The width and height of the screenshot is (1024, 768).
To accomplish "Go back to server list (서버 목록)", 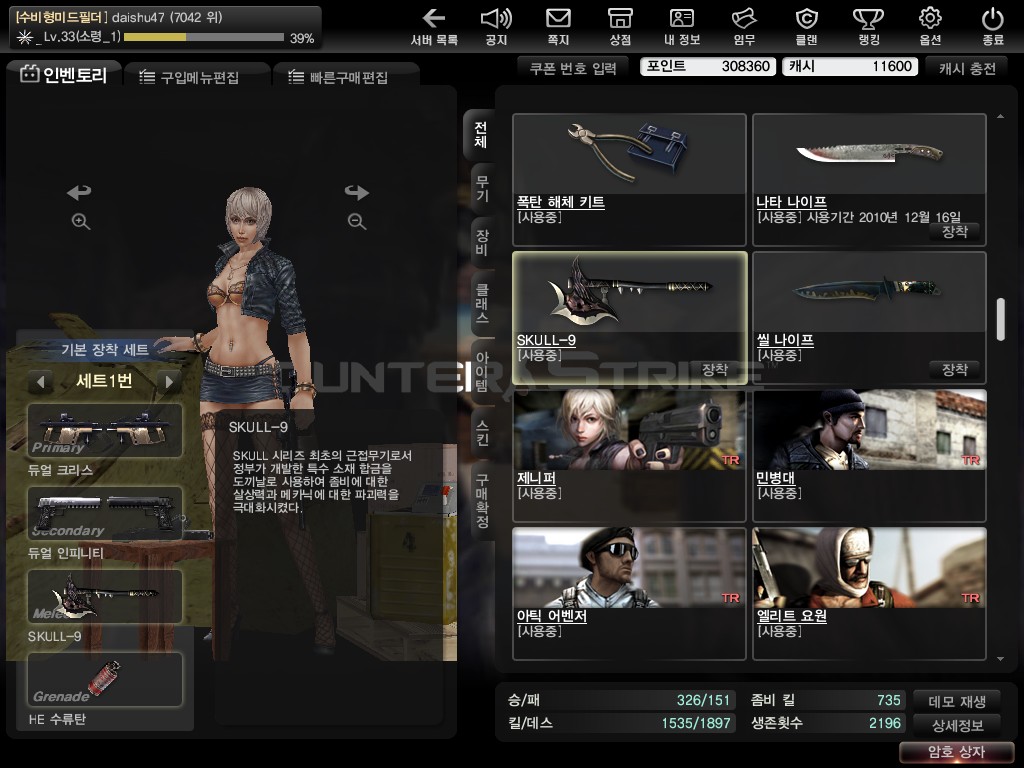I will click(434, 26).
